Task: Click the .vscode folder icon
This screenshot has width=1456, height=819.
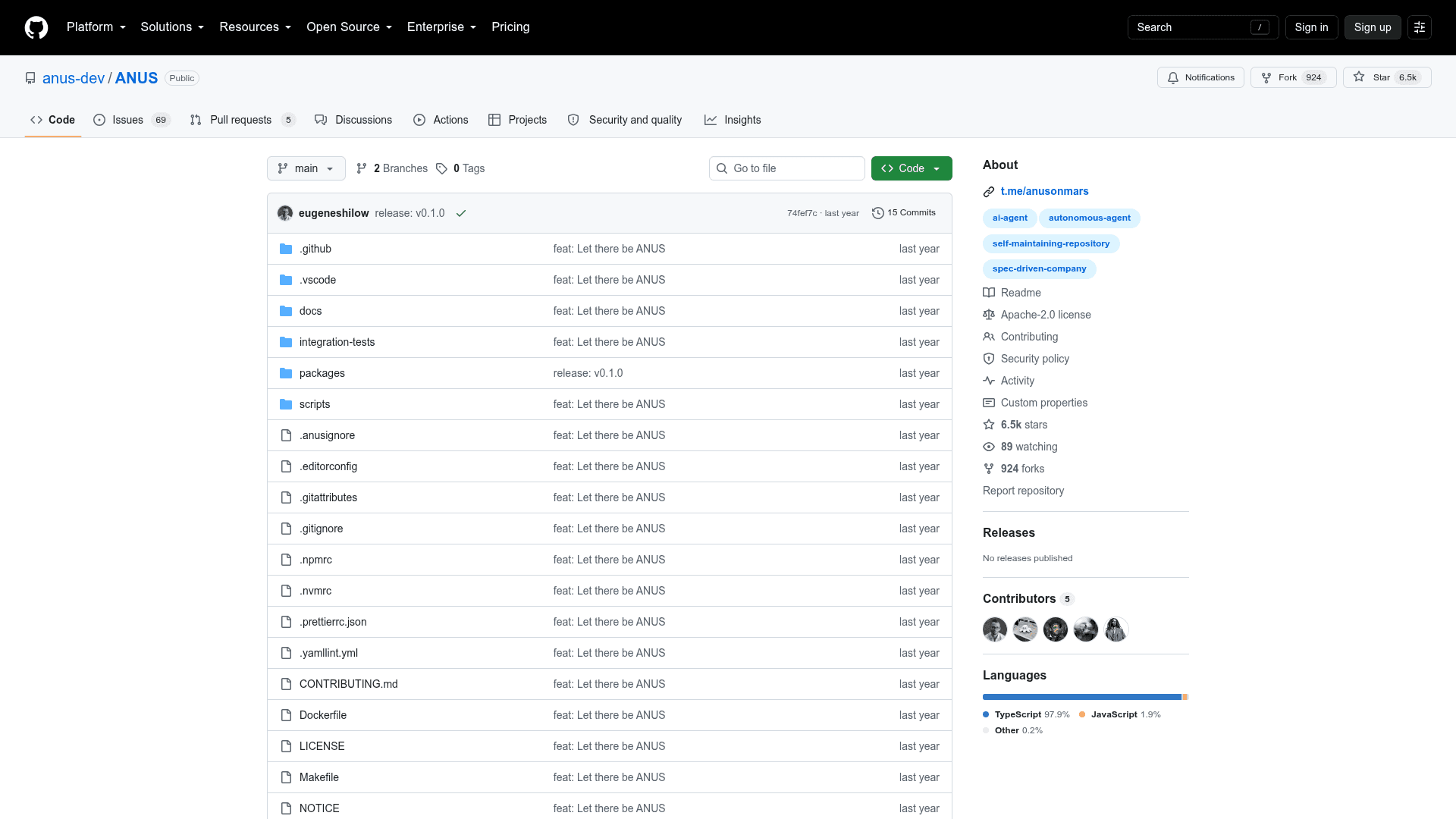Action: point(286,280)
